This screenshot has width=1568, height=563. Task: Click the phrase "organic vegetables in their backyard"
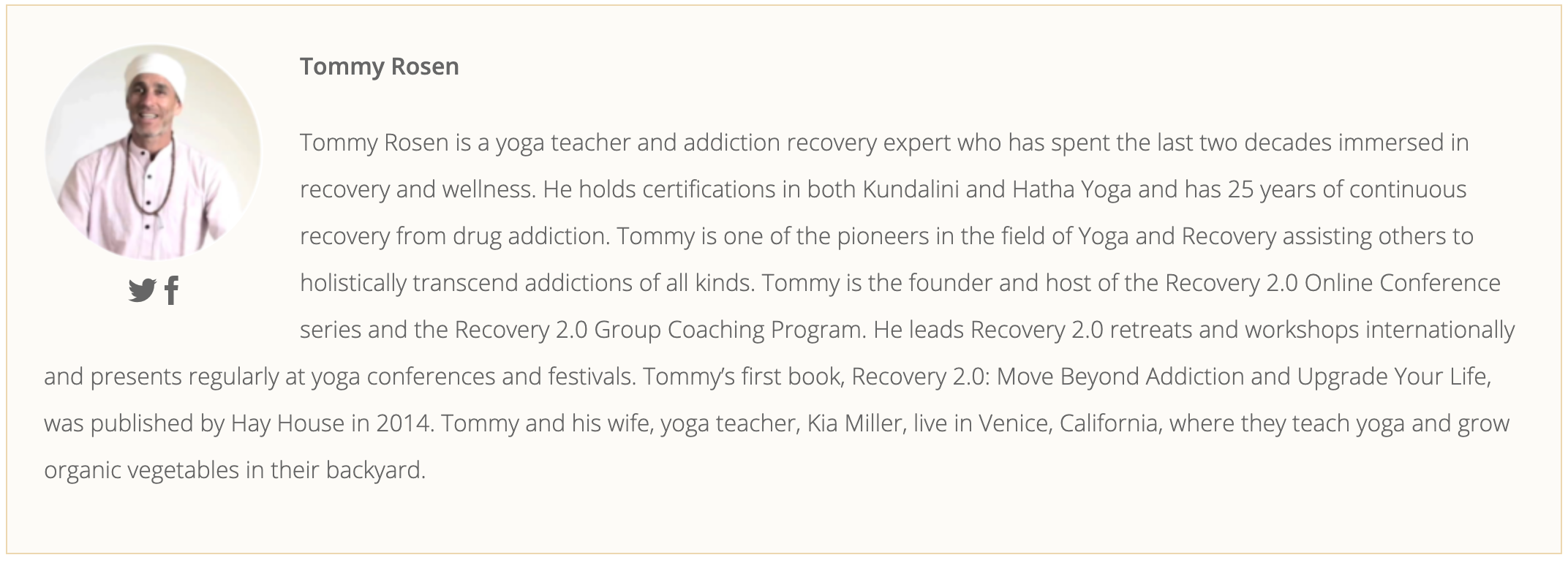coord(233,470)
